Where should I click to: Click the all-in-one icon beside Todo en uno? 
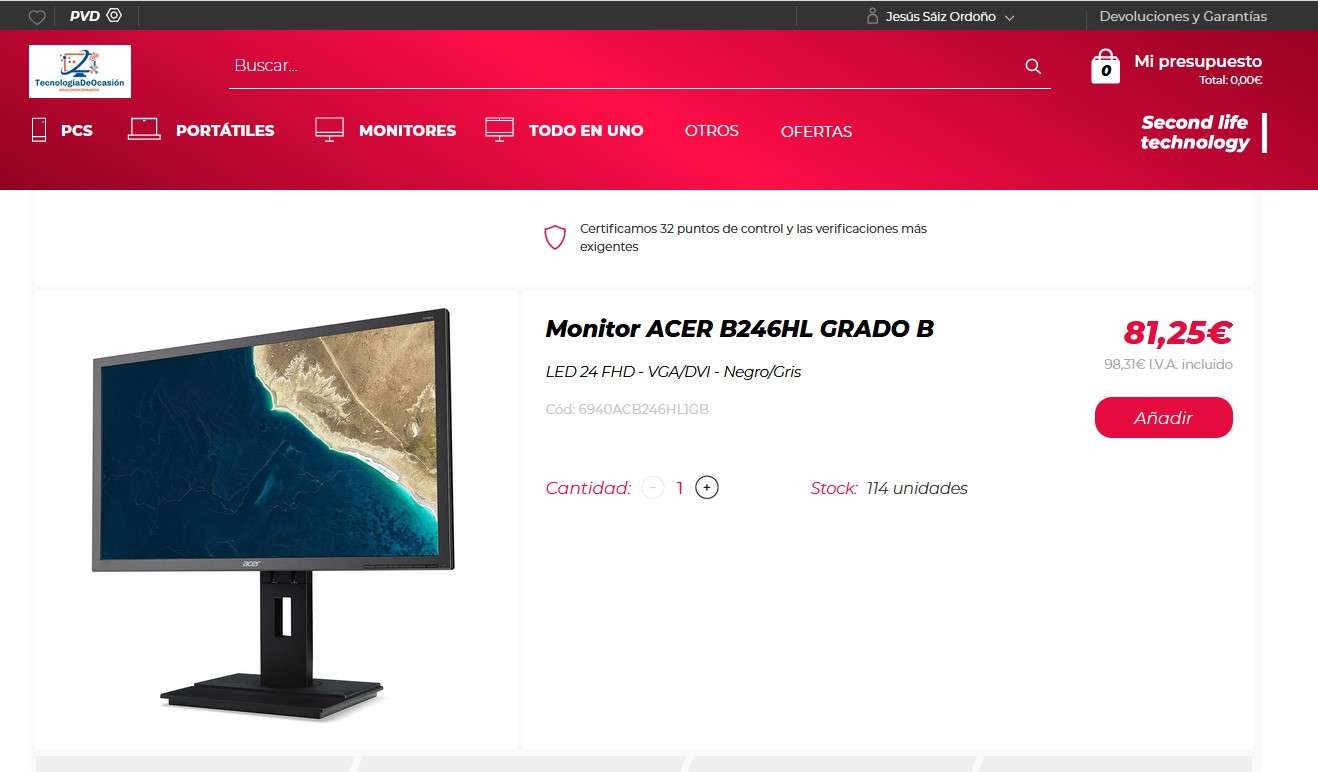click(x=499, y=129)
